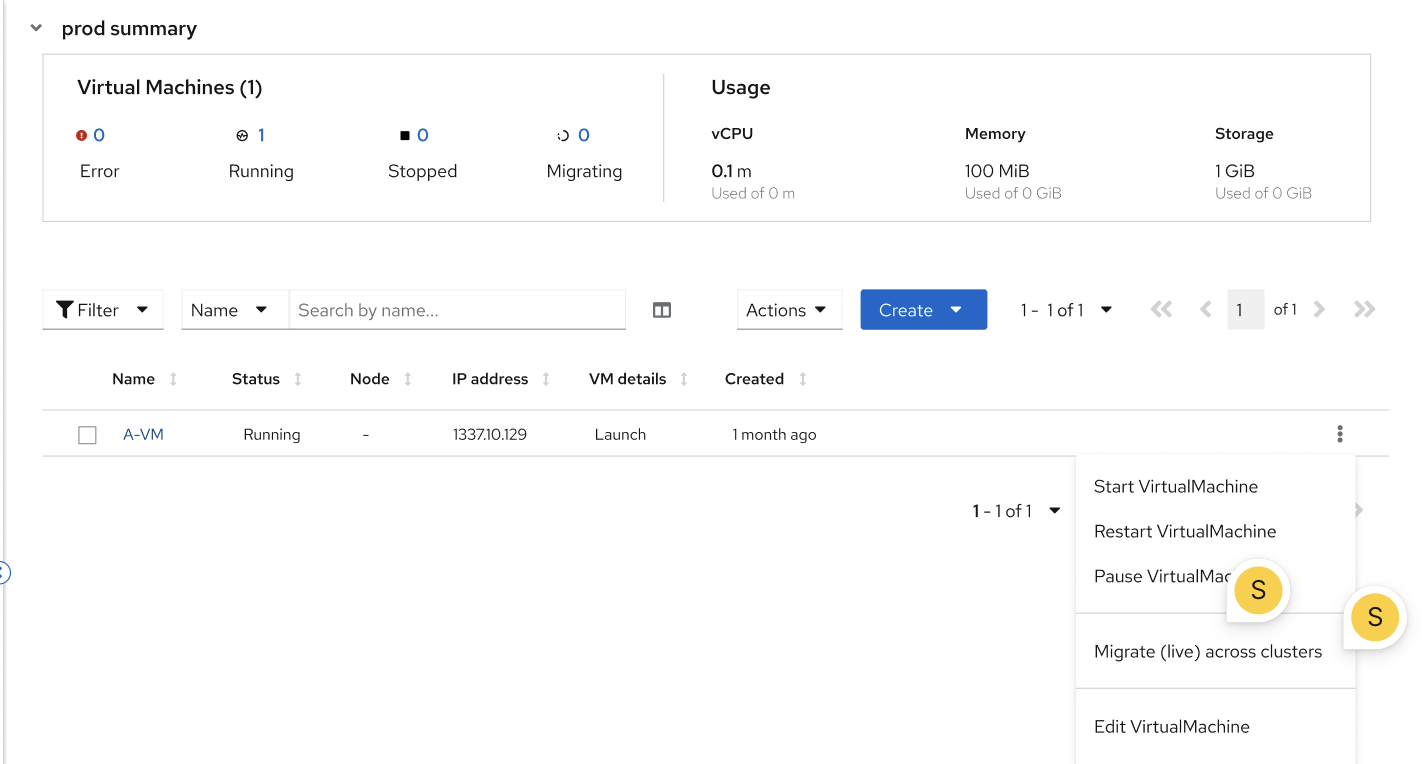Click the next page arrow

pyautogui.click(x=1319, y=310)
